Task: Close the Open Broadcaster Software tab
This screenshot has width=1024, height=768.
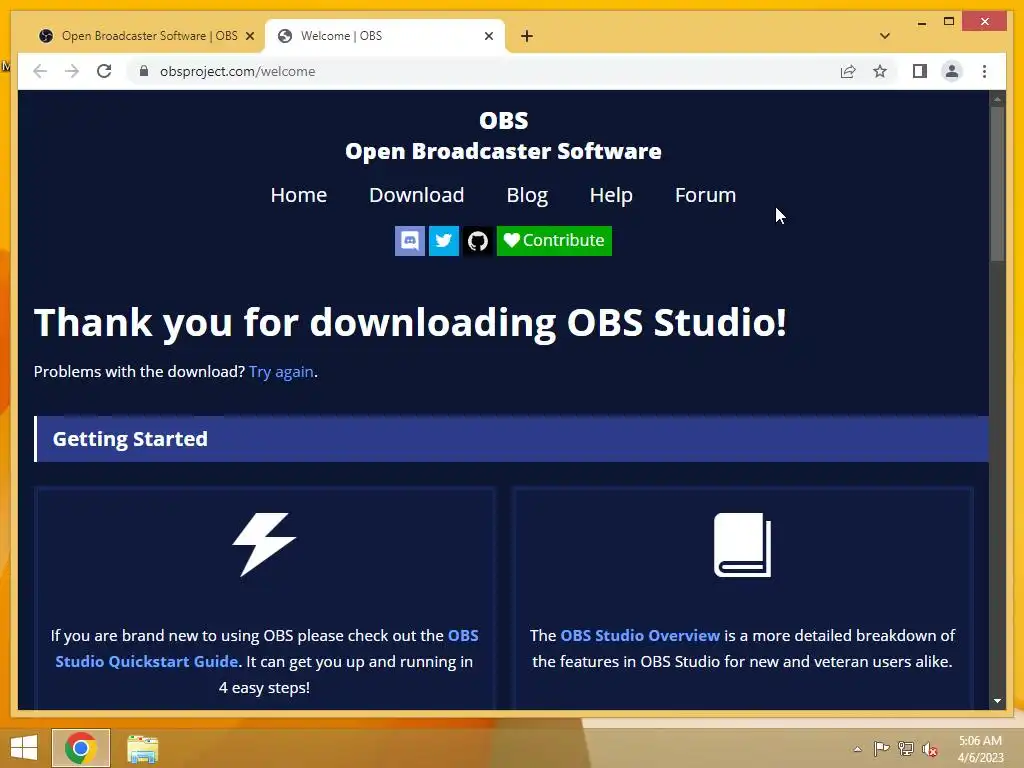Action: (249, 36)
